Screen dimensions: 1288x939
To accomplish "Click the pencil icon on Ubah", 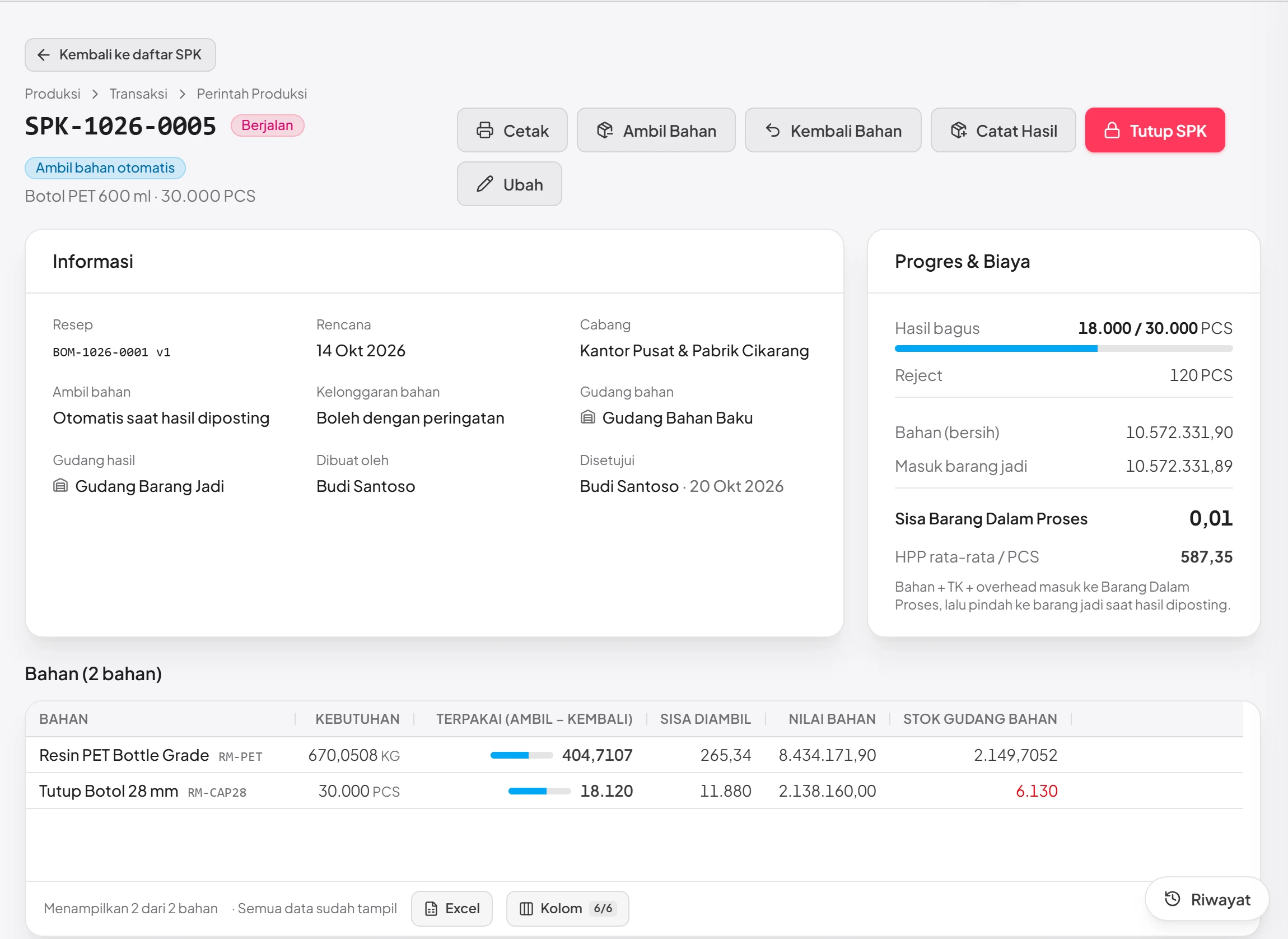I will [484, 184].
